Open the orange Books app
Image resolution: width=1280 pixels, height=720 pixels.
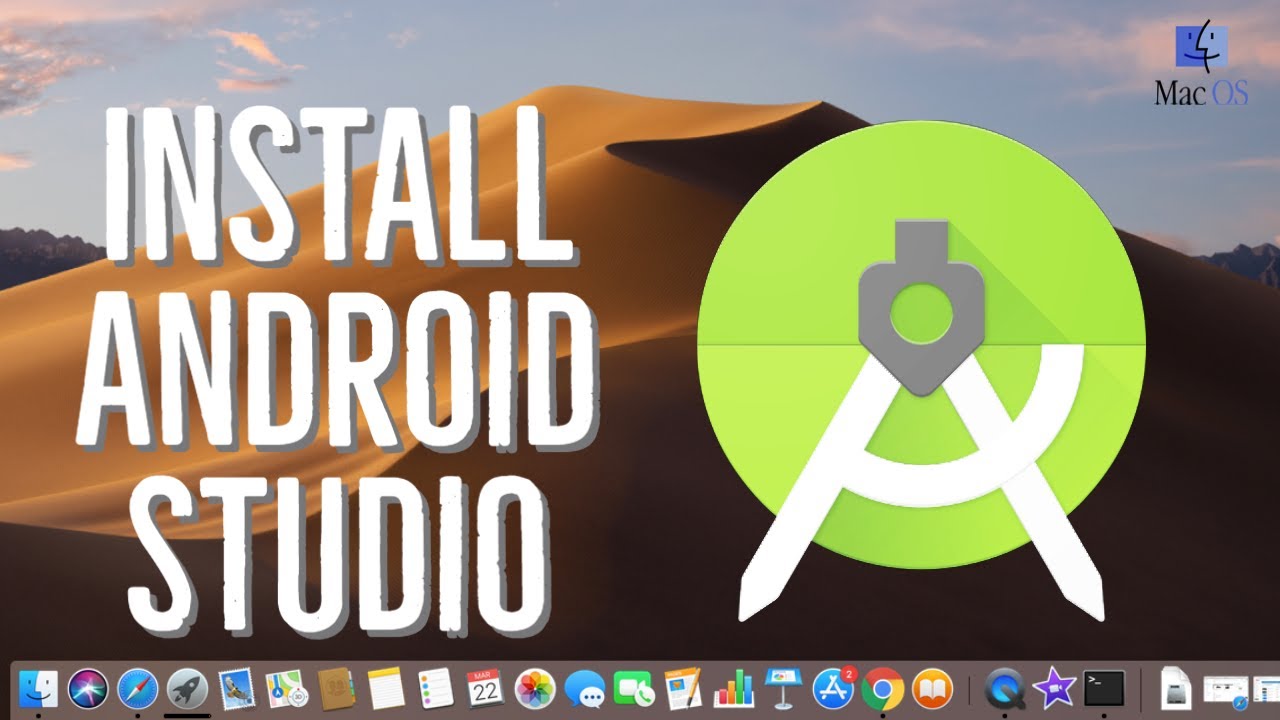pyautogui.click(x=932, y=688)
